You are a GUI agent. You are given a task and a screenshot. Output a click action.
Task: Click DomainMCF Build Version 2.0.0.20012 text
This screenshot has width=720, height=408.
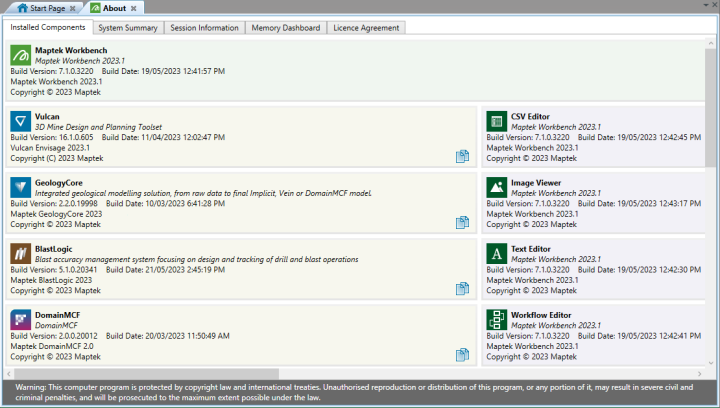point(54,335)
